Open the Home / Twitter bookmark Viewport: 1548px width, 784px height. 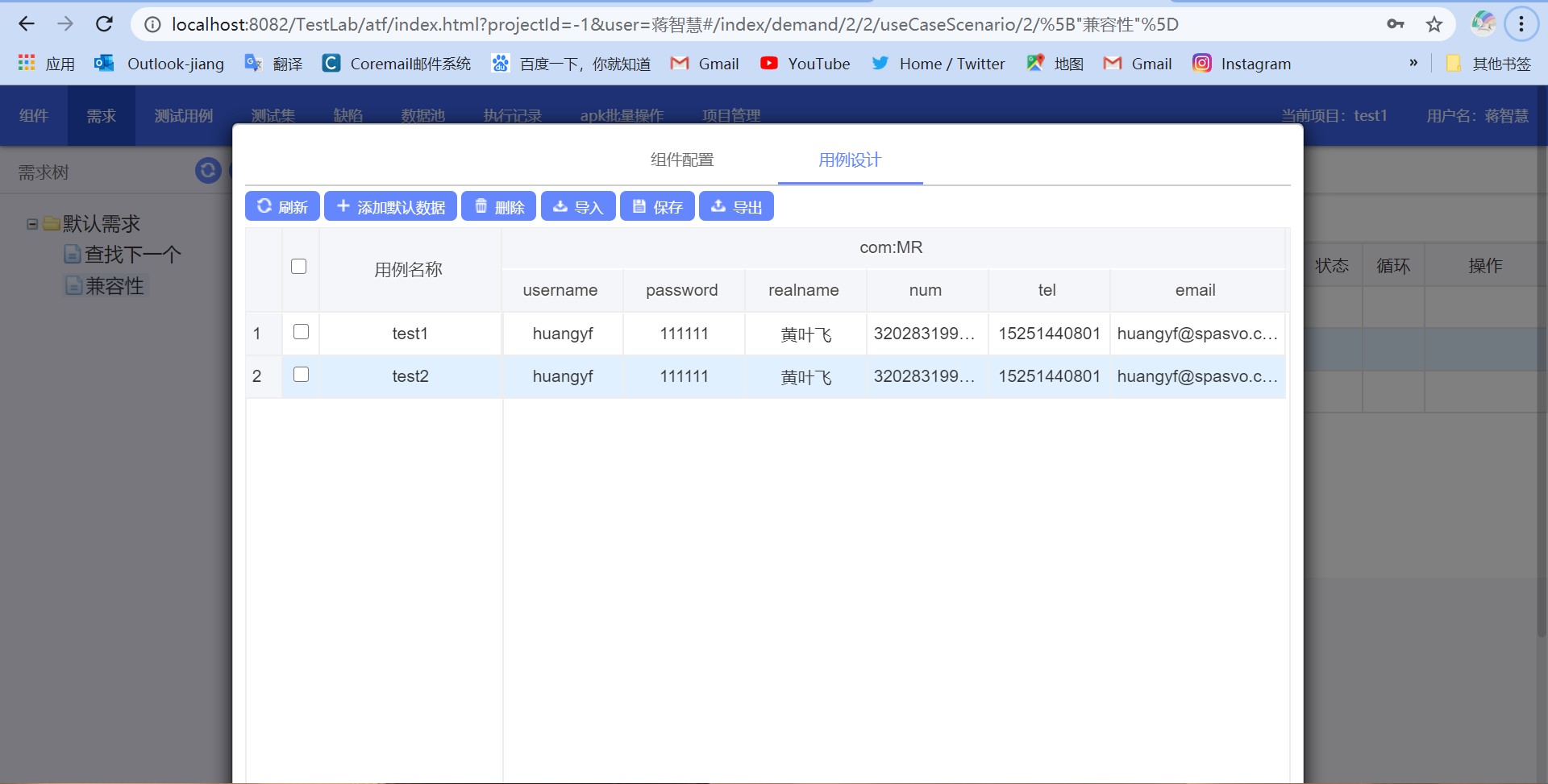point(938,64)
